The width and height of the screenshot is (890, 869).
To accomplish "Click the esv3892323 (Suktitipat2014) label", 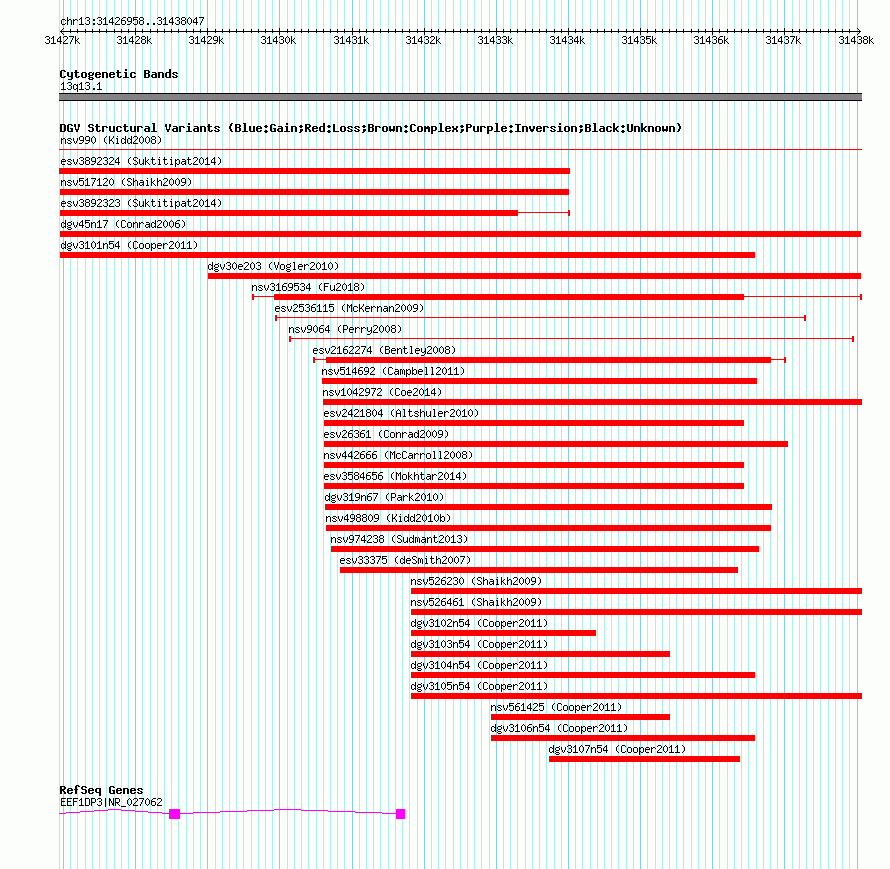I will click(141, 203).
